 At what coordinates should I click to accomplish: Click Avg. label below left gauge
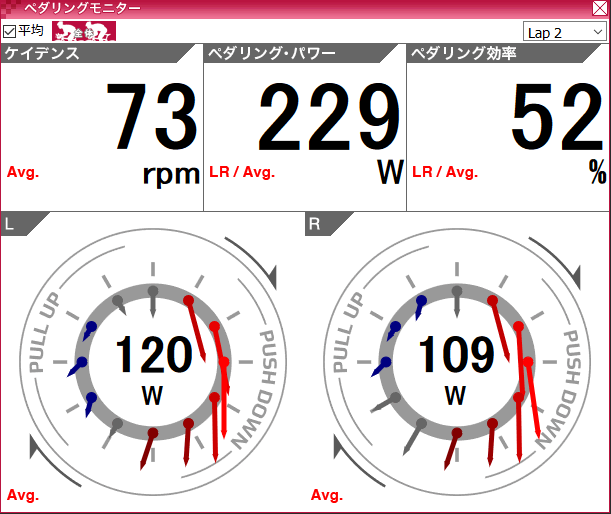pos(23,495)
